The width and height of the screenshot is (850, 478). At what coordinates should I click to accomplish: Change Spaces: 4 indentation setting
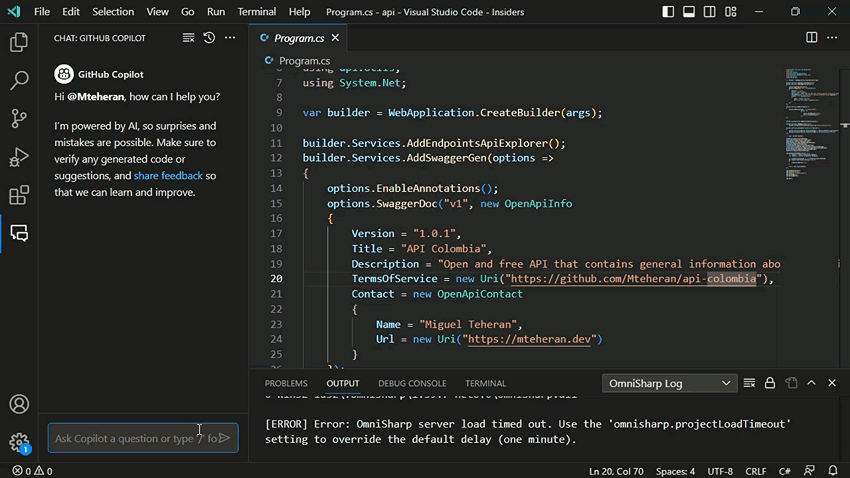pos(675,471)
